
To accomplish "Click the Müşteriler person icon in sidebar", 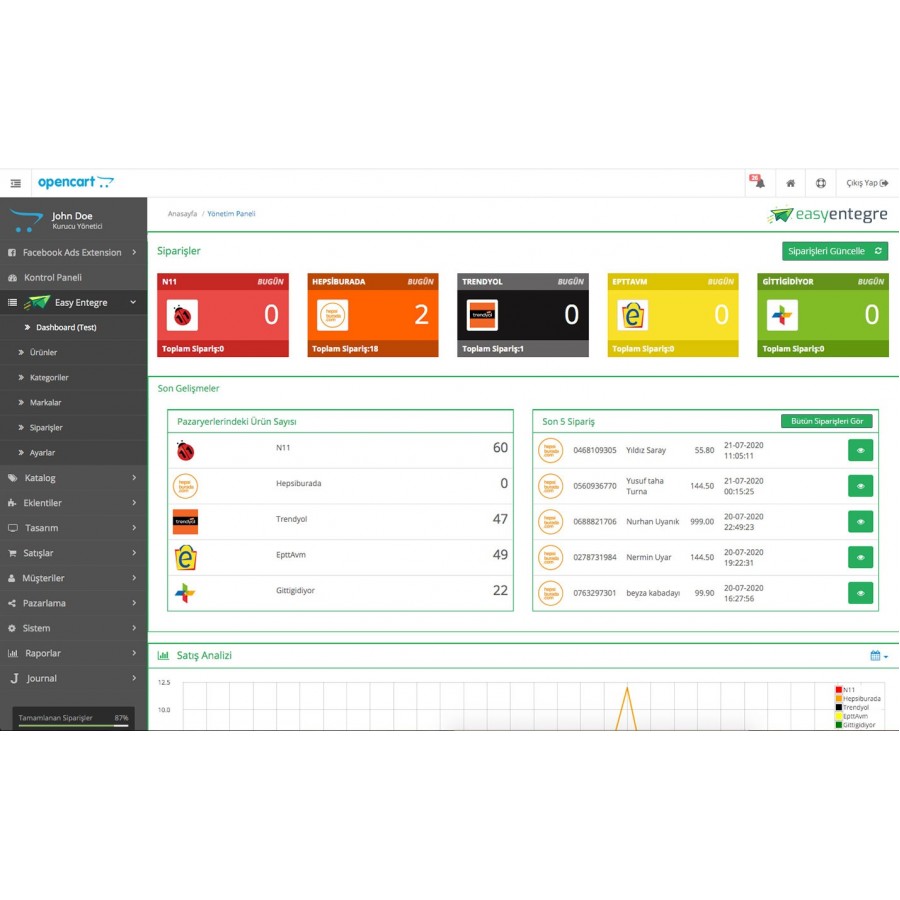I will tap(11, 578).
